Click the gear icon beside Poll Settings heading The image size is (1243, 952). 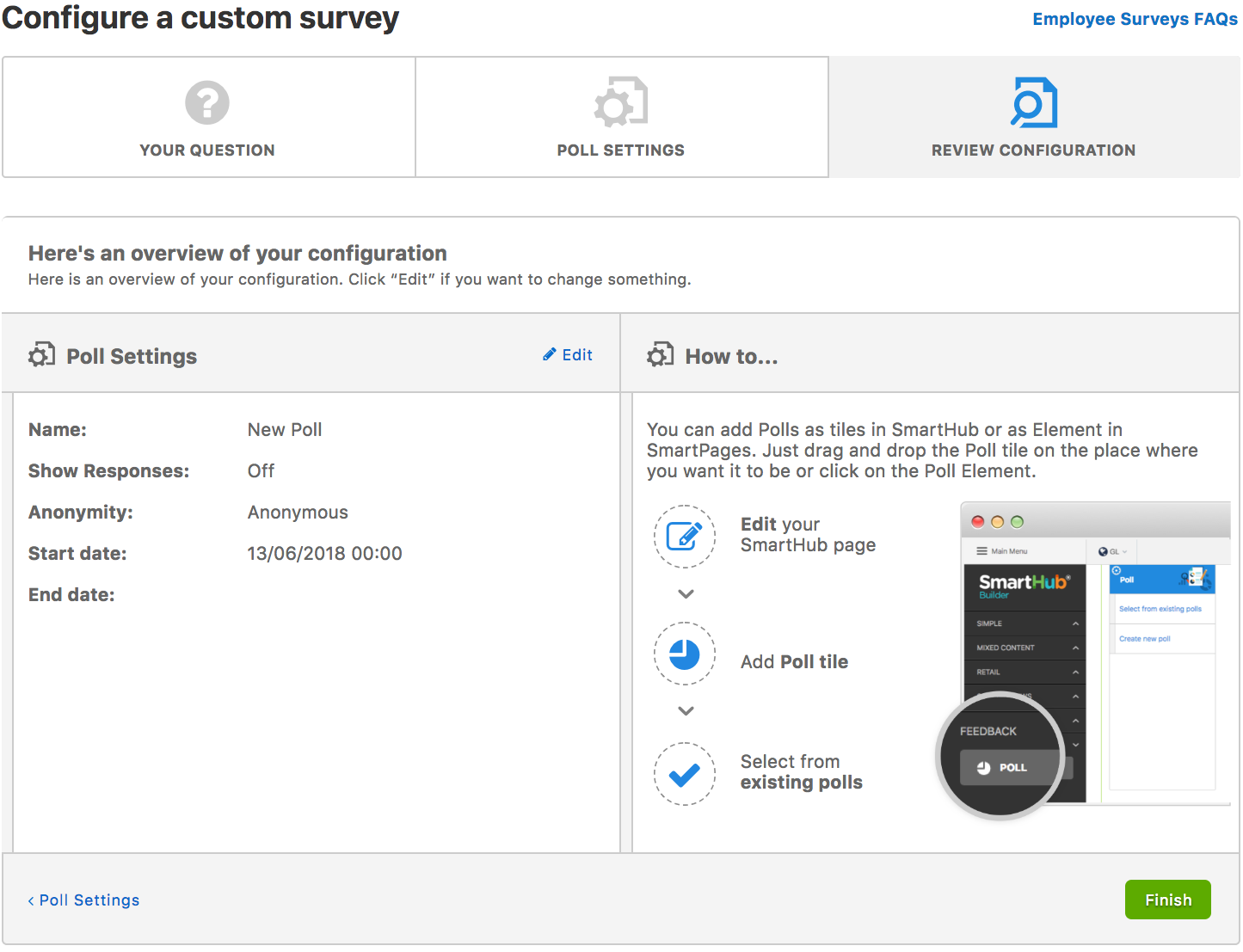click(x=41, y=354)
